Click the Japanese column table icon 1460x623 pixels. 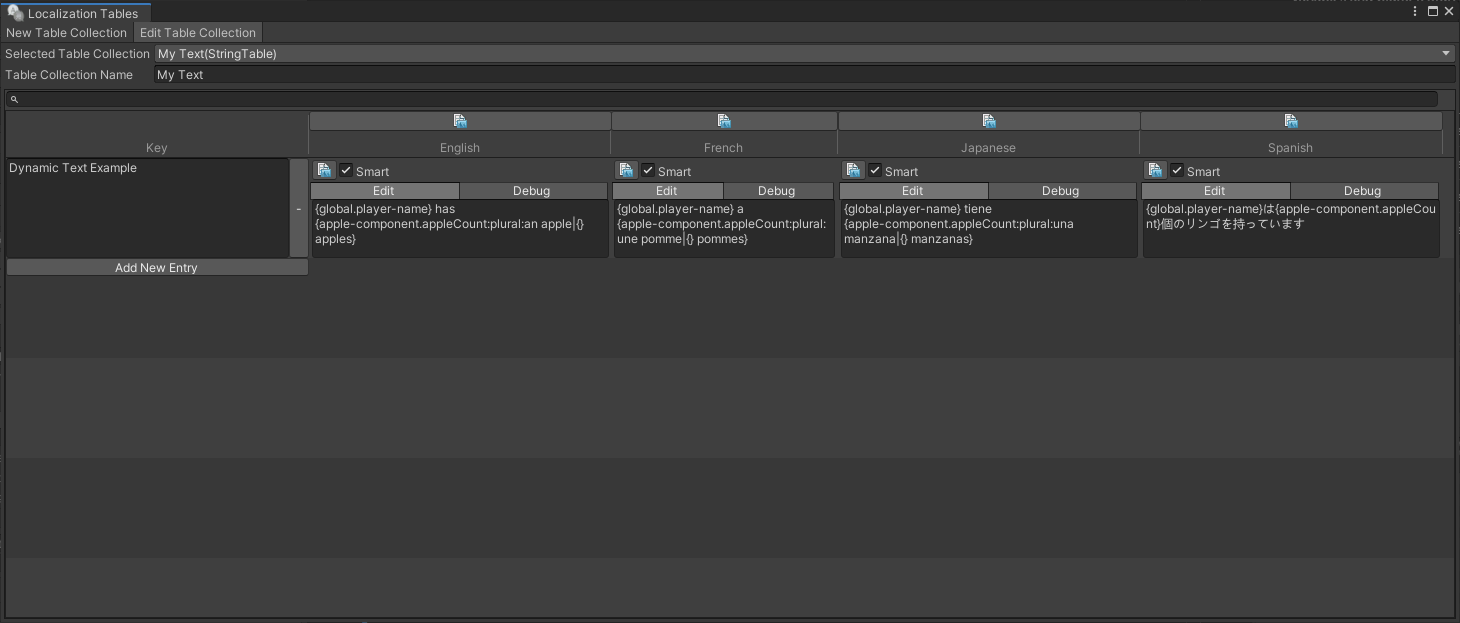989,121
